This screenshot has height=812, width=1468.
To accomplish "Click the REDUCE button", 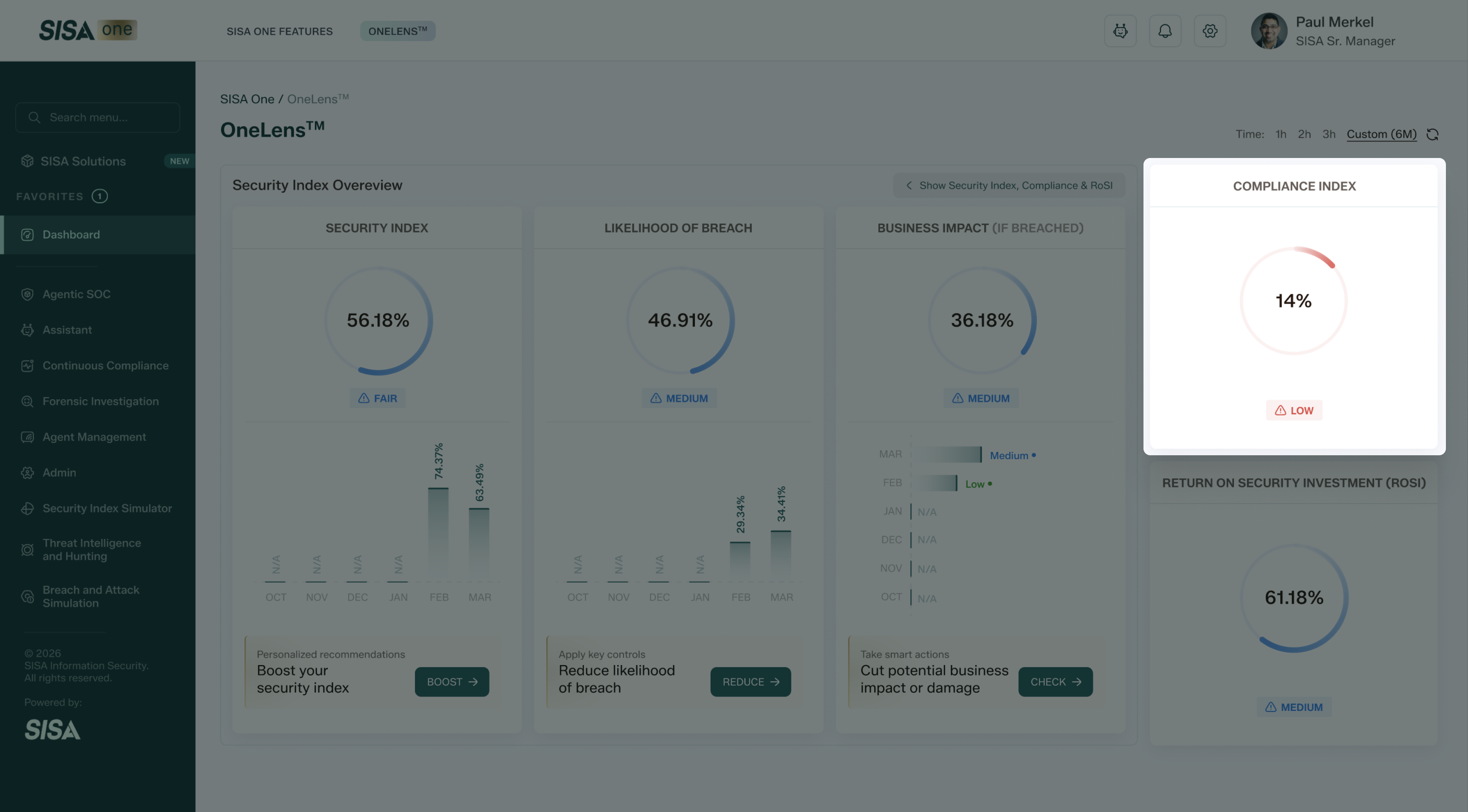I will 750,682.
